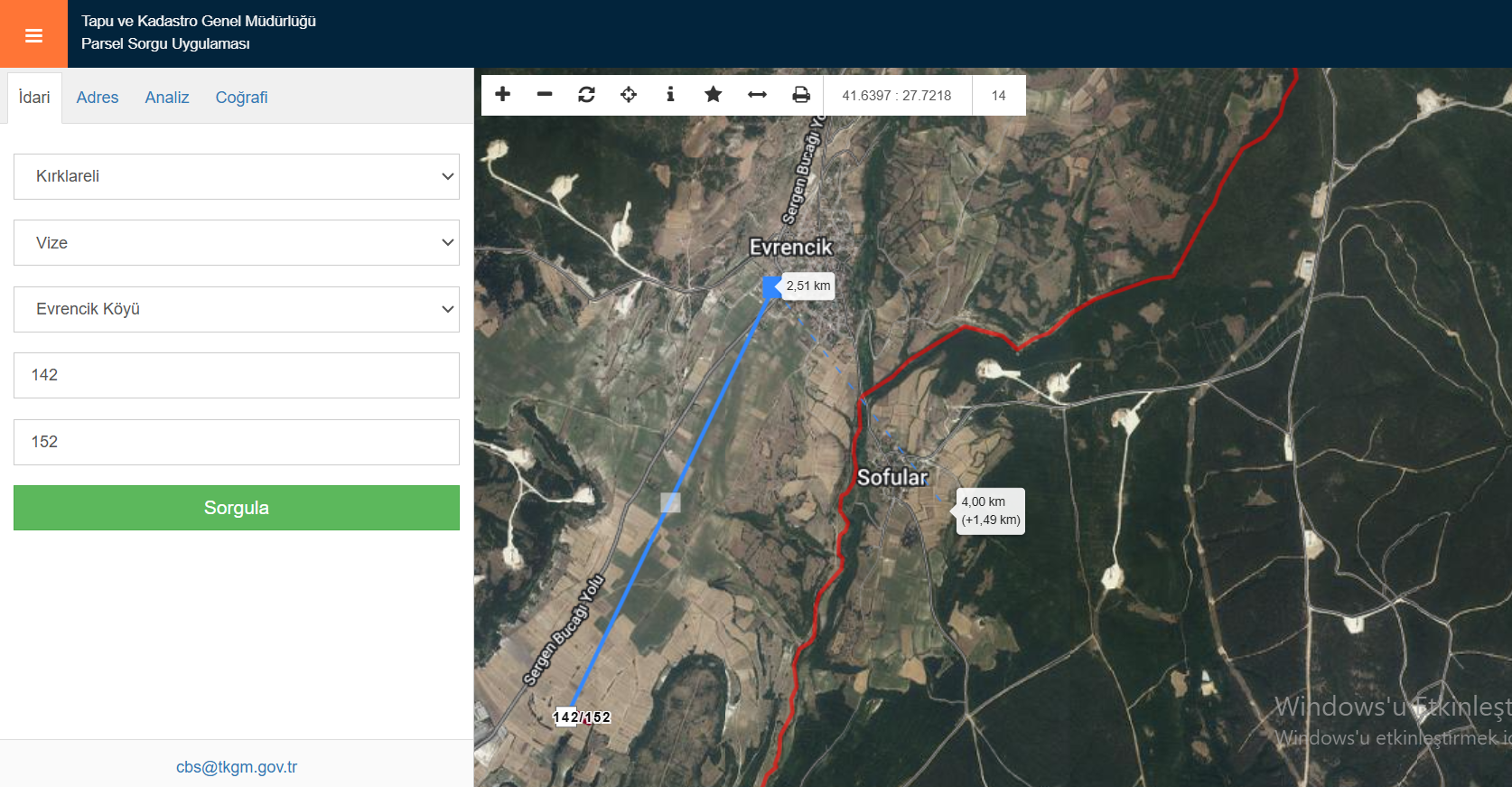Image resolution: width=1512 pixels, height=787 pixels.
Task: Zoom out with the minus icon
Action: [545, 94]
